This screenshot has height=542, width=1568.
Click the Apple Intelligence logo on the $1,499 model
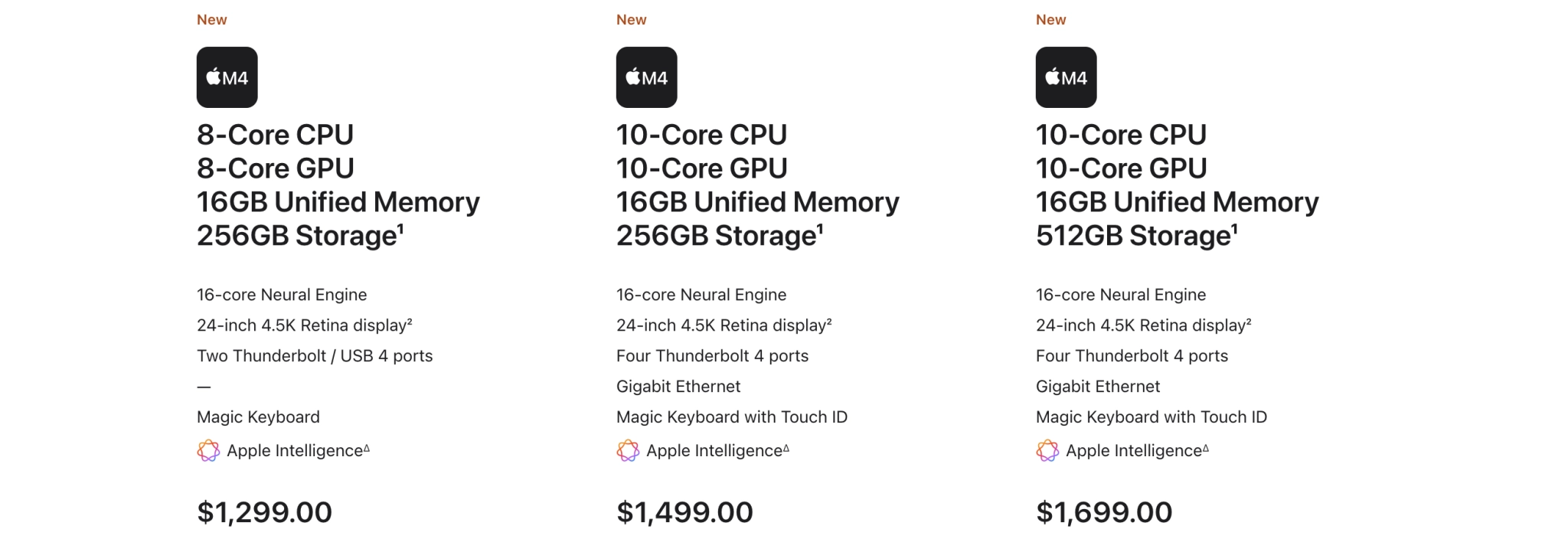click(x=628, y=451)
